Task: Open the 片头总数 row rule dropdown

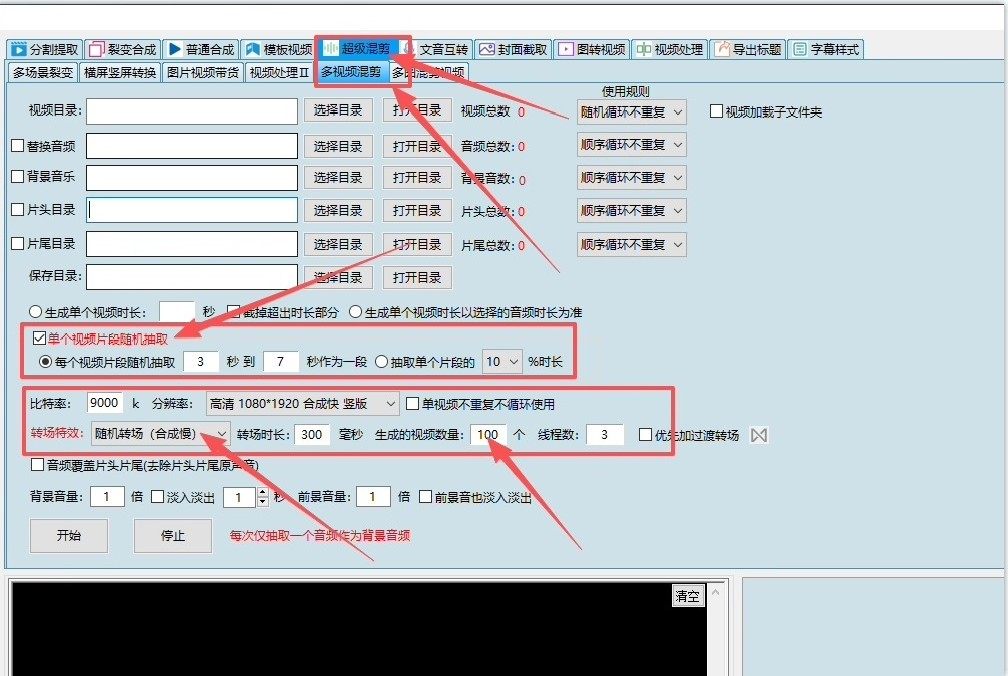Action: pos(631,210)
